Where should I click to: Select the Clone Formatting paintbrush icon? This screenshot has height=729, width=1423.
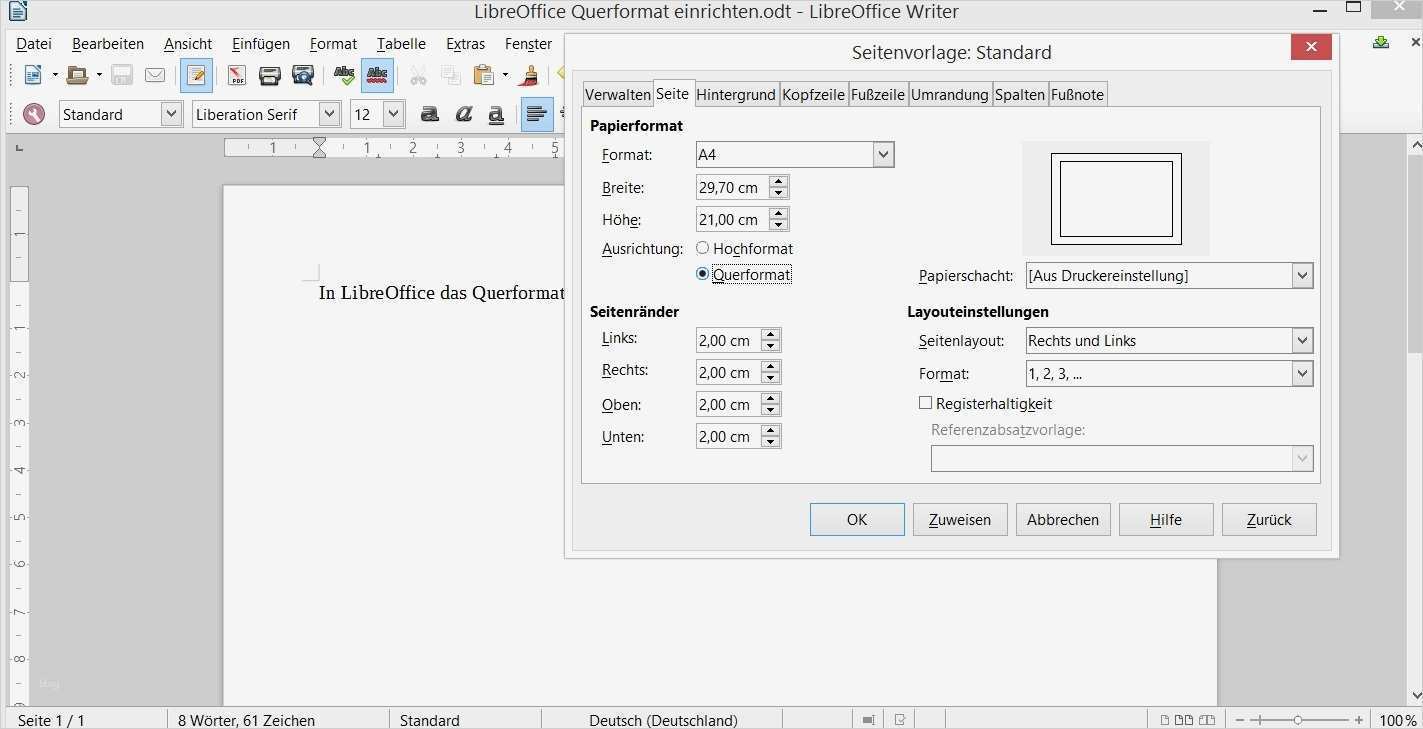click(530, 75)
